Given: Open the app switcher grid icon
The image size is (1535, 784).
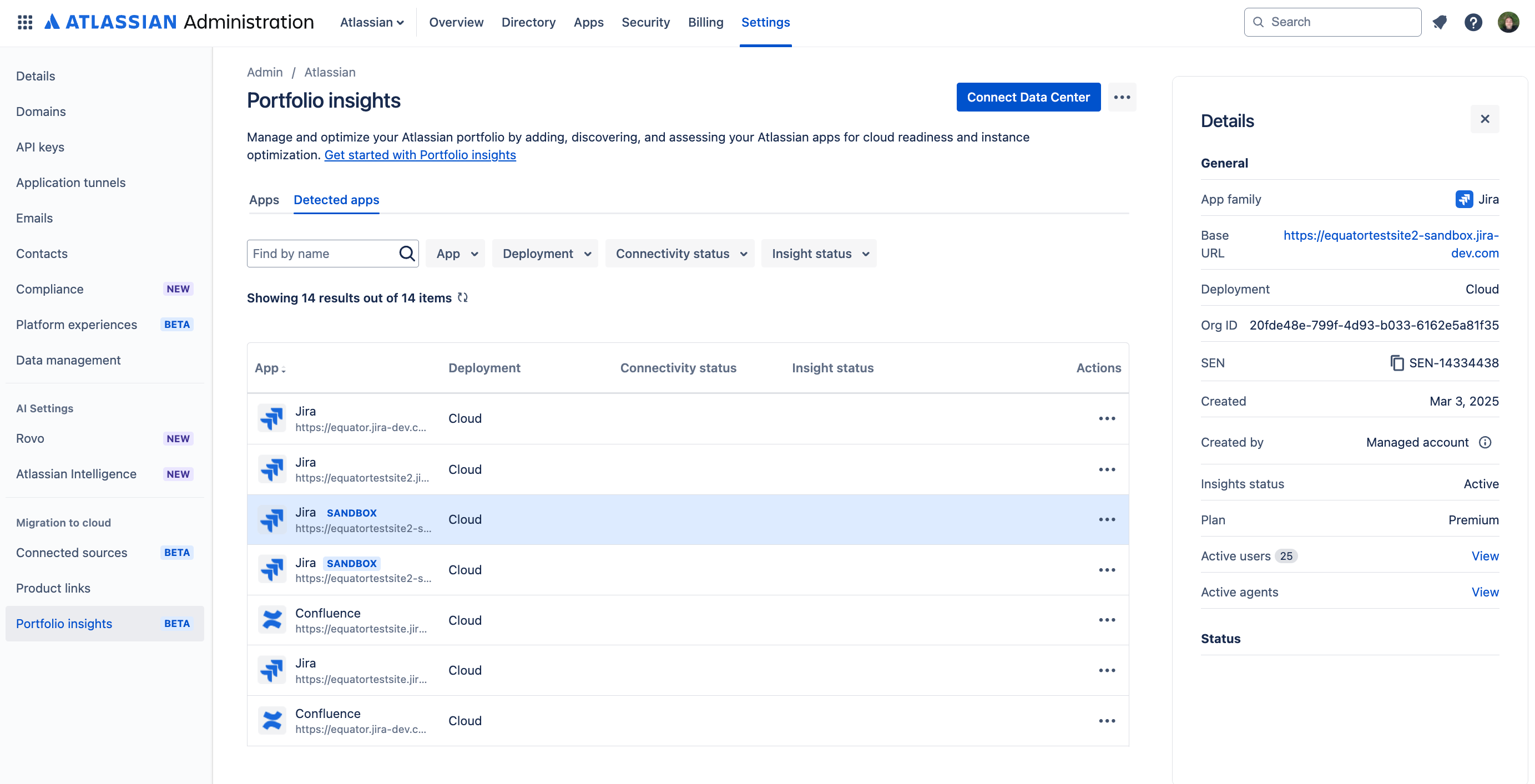Looking at the screenshot, I should pos(24,22).
